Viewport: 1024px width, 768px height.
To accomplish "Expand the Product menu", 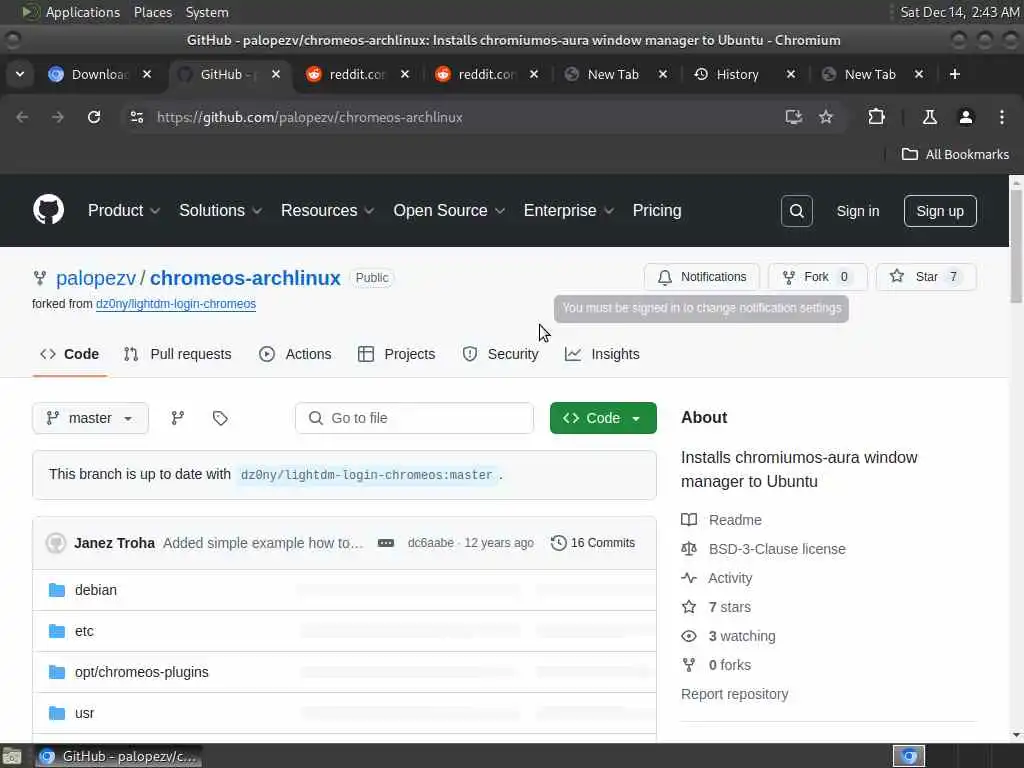I will click(123, 210).
